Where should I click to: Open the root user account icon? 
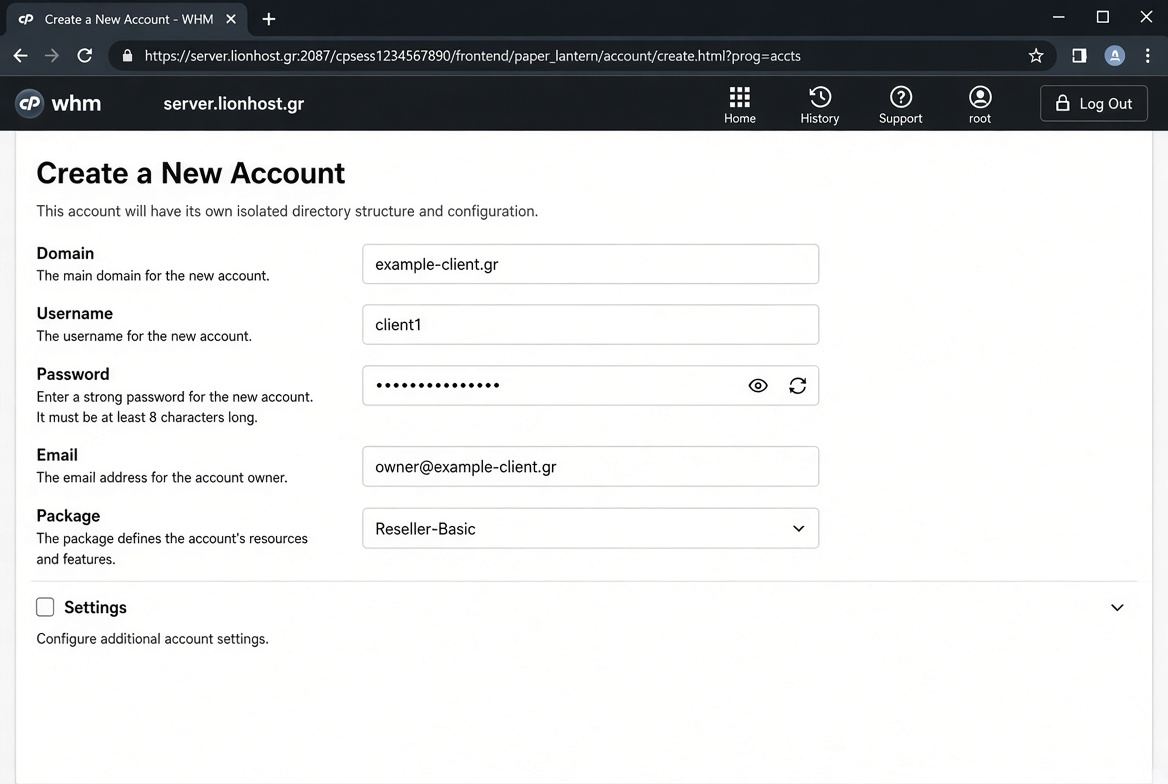980,97
